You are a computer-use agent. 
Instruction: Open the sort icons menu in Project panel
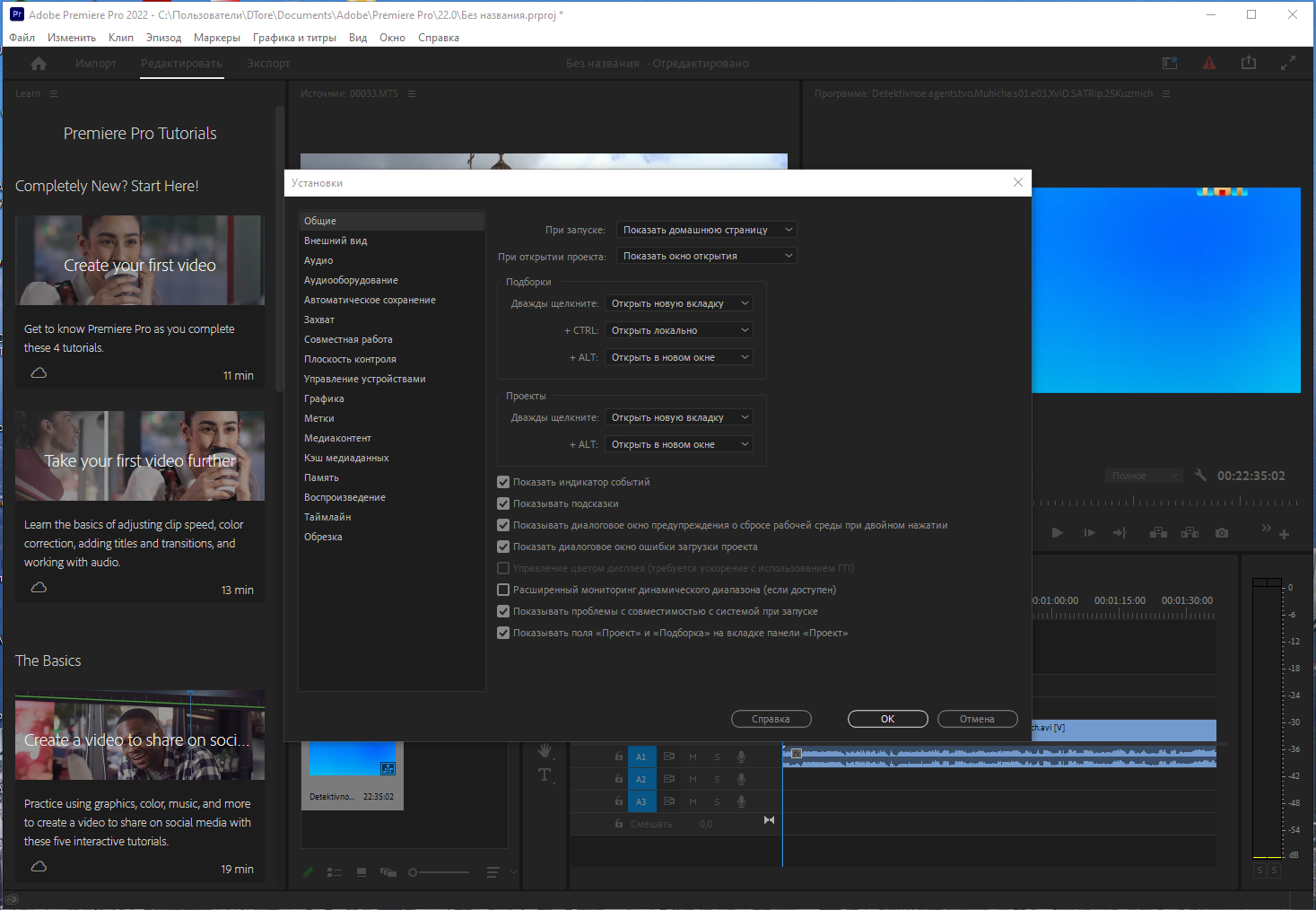[x=492, y=871]
